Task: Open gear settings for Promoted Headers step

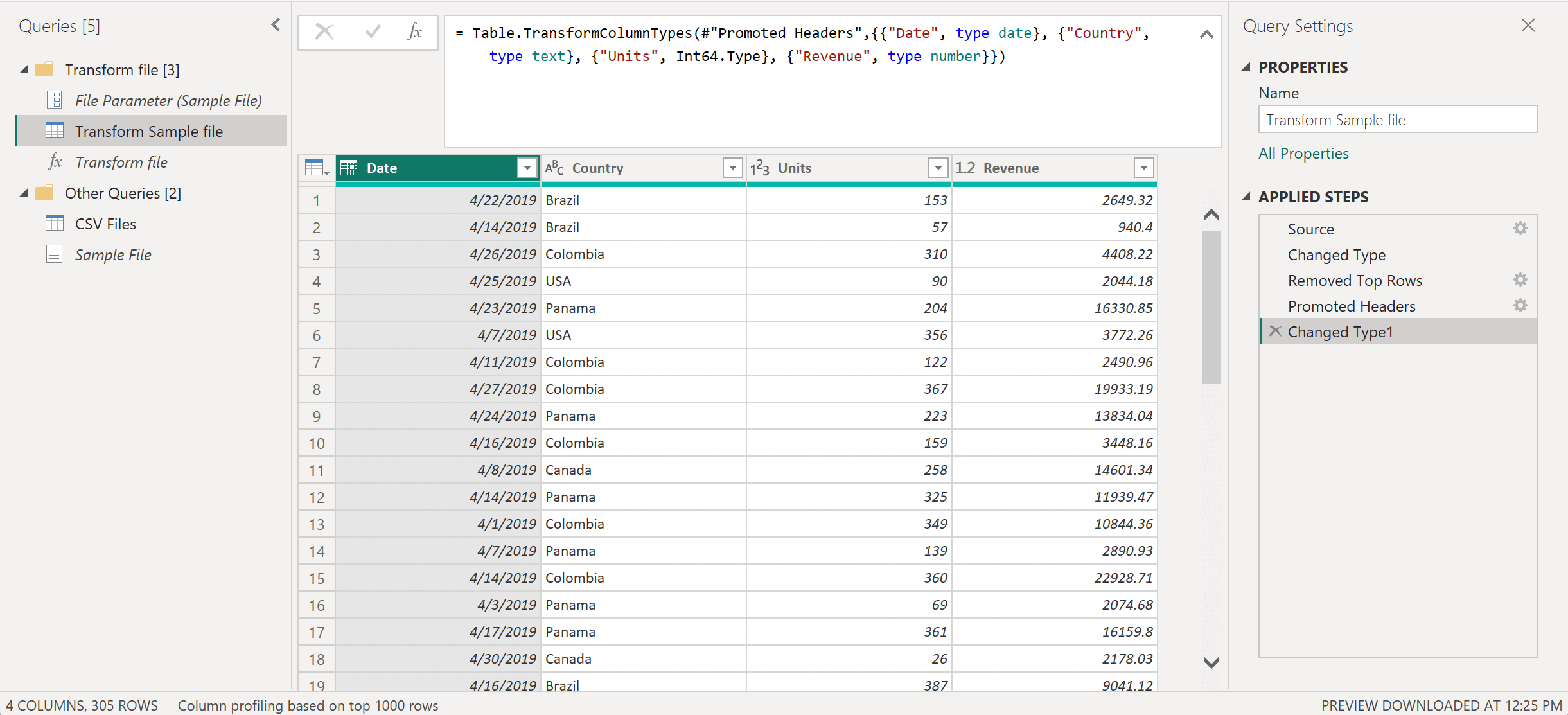Action: [x=1520, y=306]
